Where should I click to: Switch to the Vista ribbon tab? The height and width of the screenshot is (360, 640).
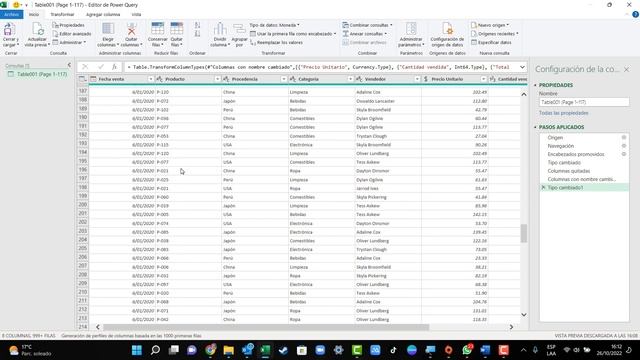click(136, 14)
